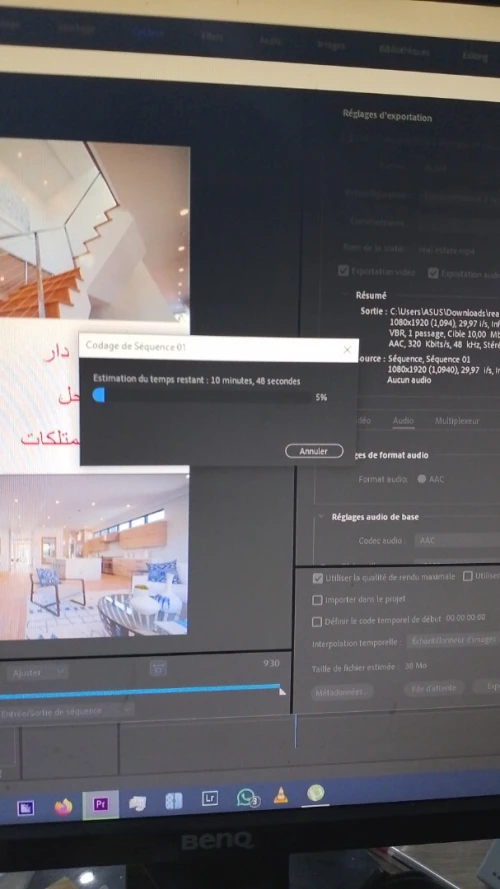Toggle the Exportation vidéo checkbox

pyautogui.click(x=343, y=270)
